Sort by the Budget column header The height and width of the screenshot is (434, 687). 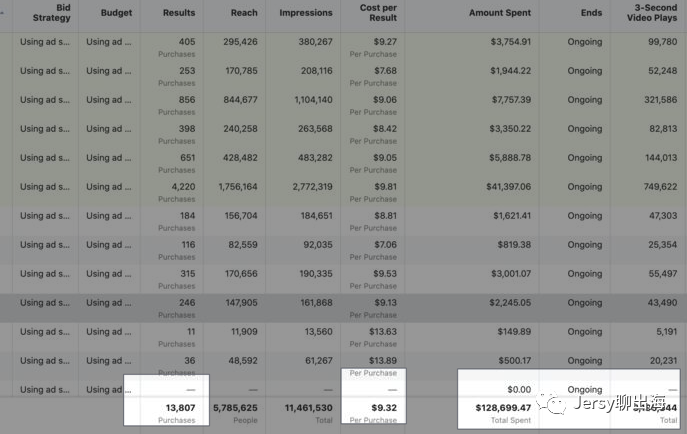tap(117, 13)
